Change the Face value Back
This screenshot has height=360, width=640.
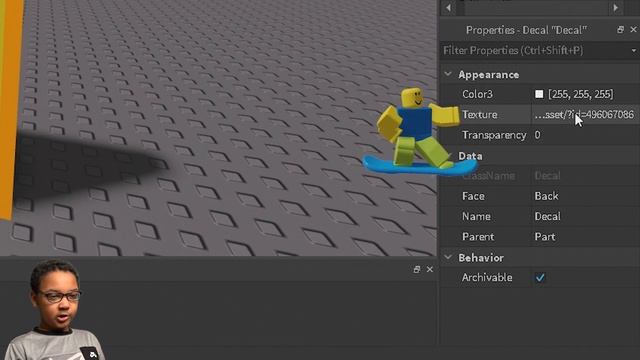coord(546,196)
